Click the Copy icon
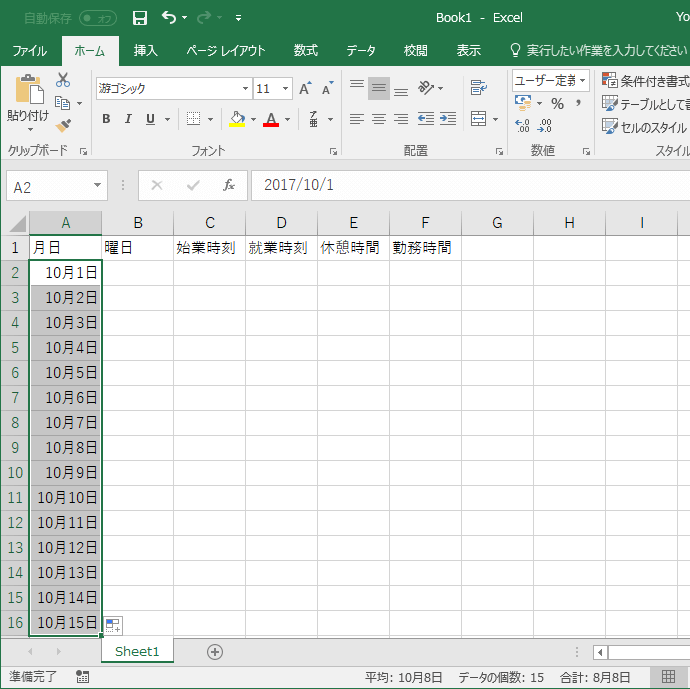The image size is (690, 689). click(x=62, y=103)
